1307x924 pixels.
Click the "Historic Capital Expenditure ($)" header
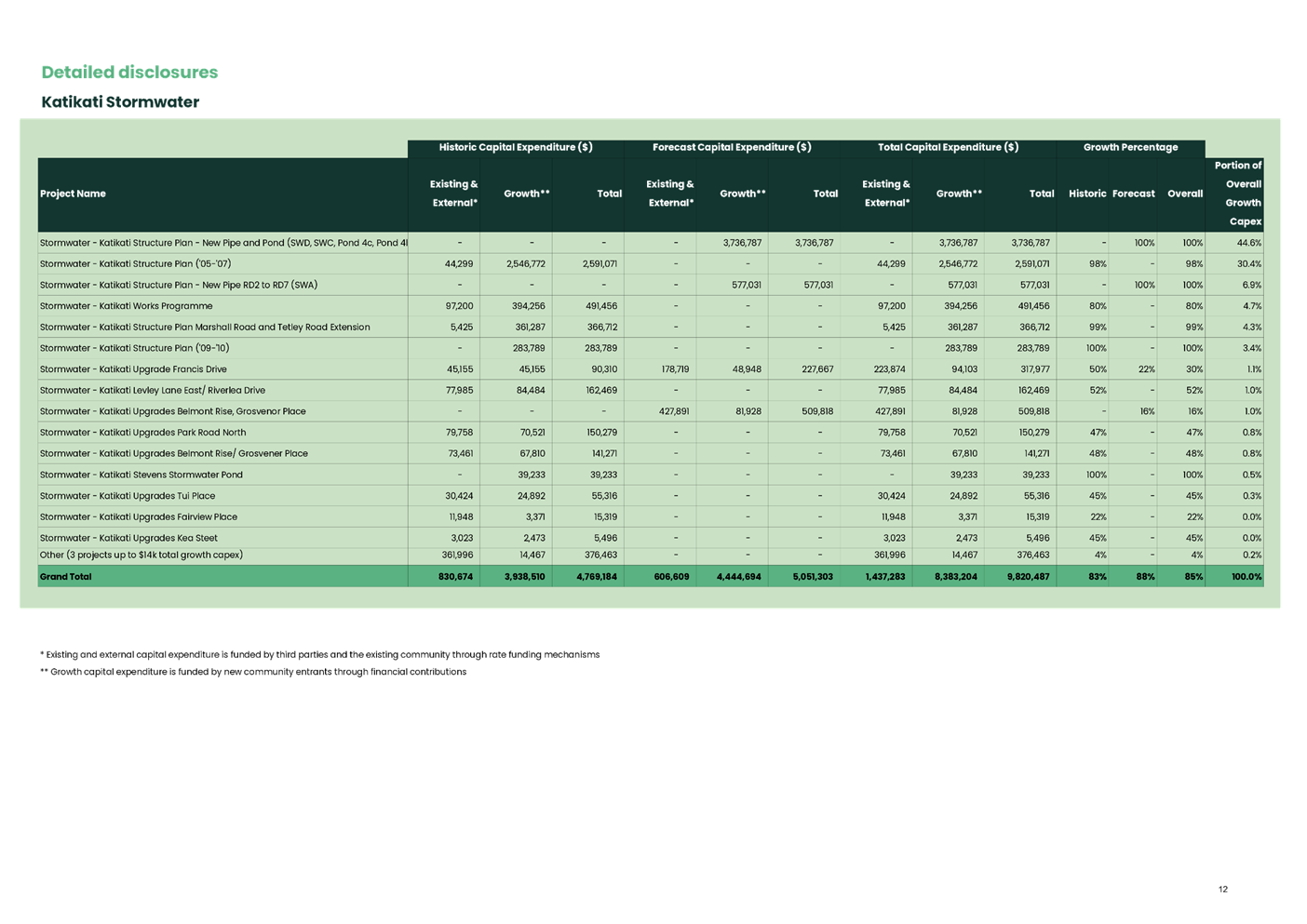pos(516,147)
